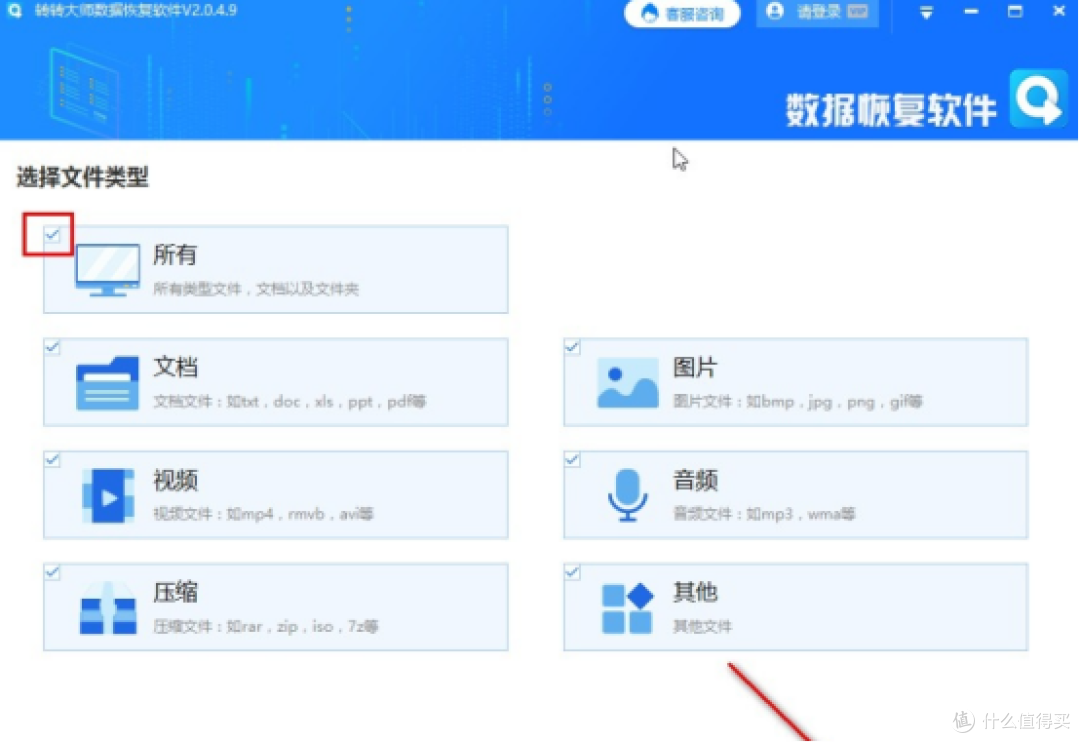Toggle the 视频 video checkbox
This screenshot has height=743, width=1080.
(52, 459)
